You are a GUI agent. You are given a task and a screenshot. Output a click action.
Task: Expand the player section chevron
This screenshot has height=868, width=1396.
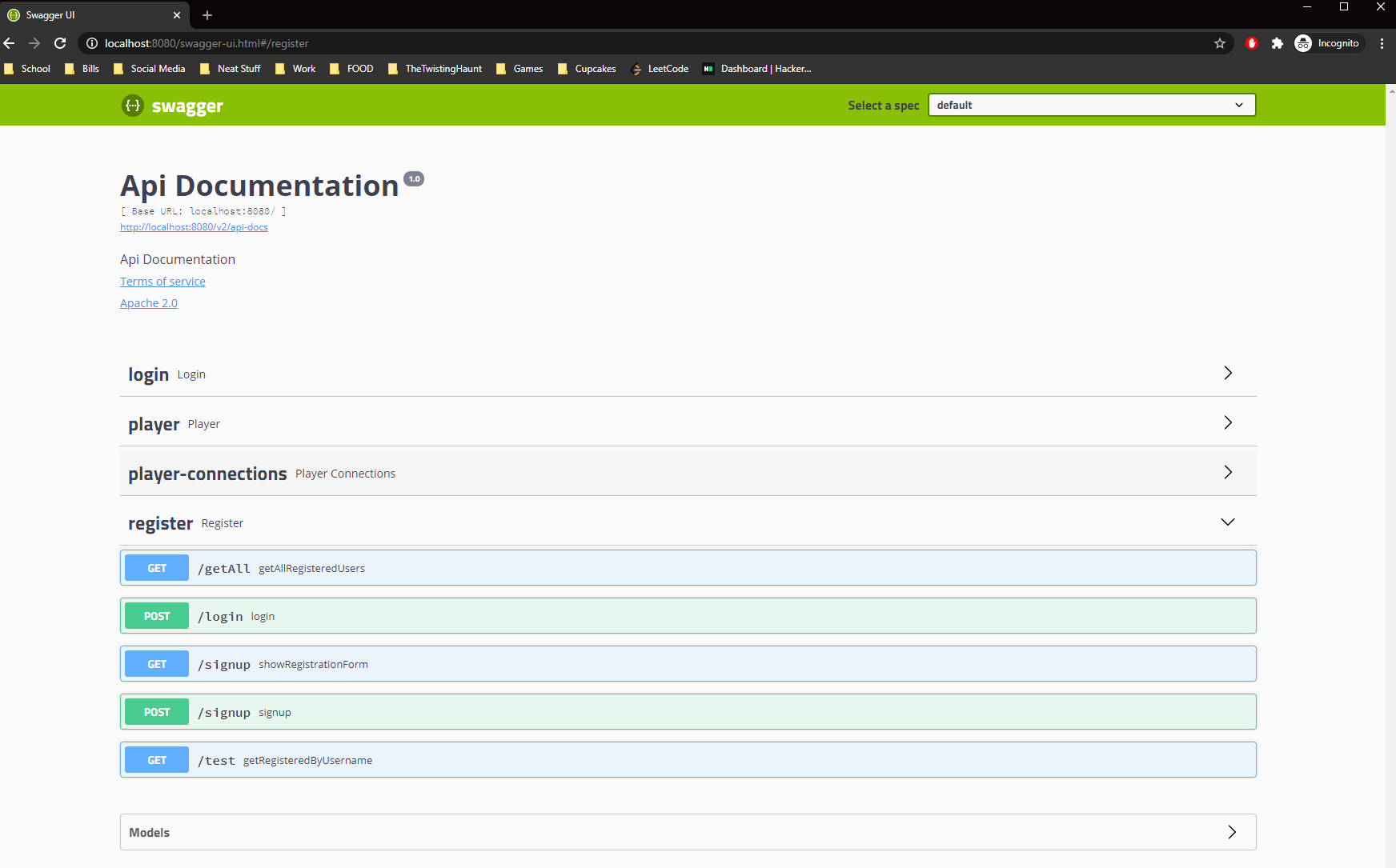coord(1228,422)
